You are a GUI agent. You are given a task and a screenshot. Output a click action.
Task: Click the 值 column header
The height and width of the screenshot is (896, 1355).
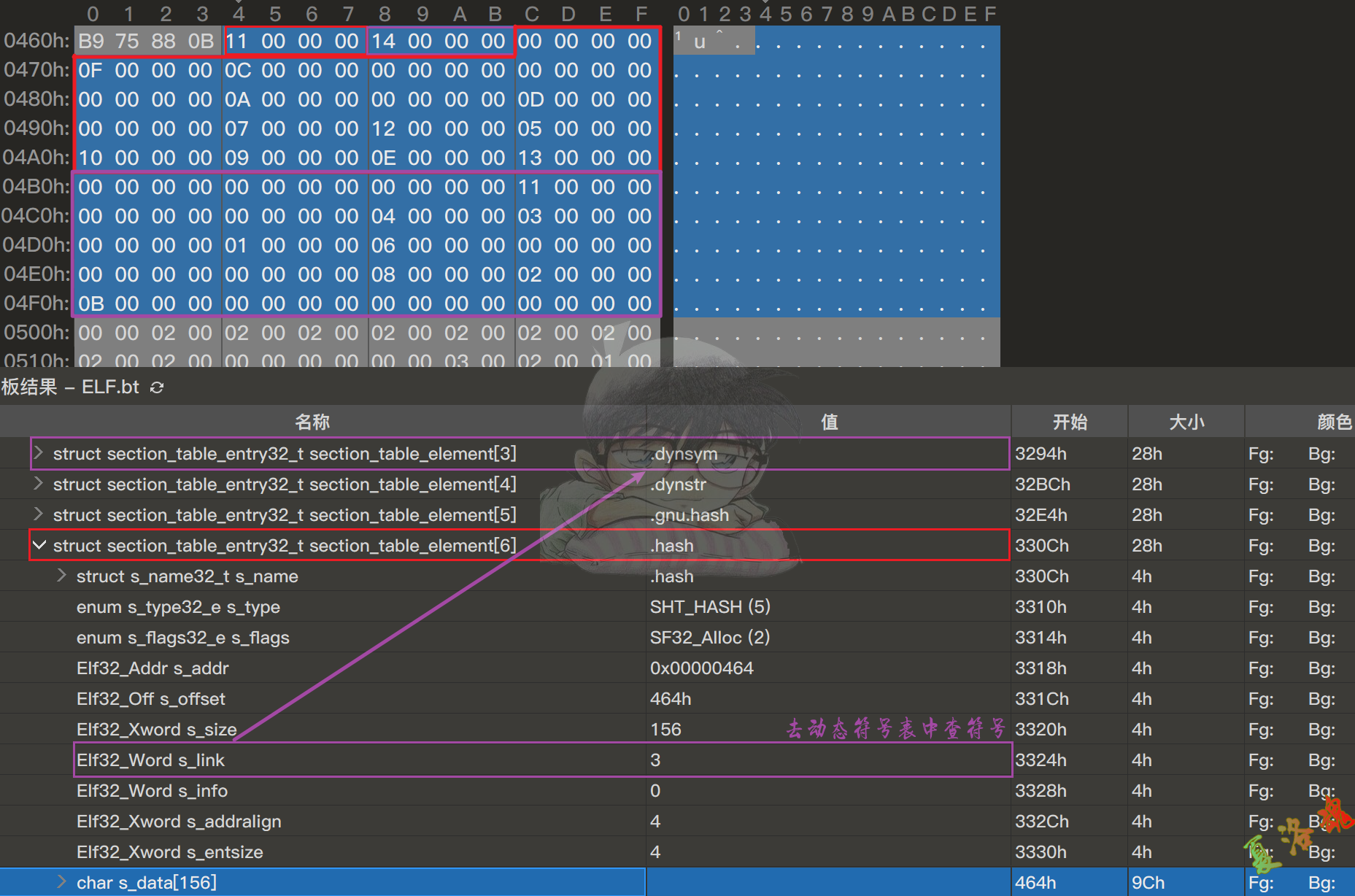(x=829, y=422)
